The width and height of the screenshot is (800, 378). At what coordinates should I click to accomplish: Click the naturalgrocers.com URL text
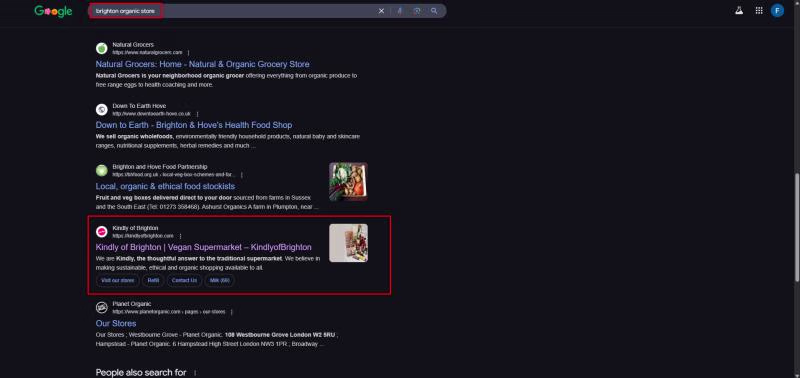coord(147,53)
